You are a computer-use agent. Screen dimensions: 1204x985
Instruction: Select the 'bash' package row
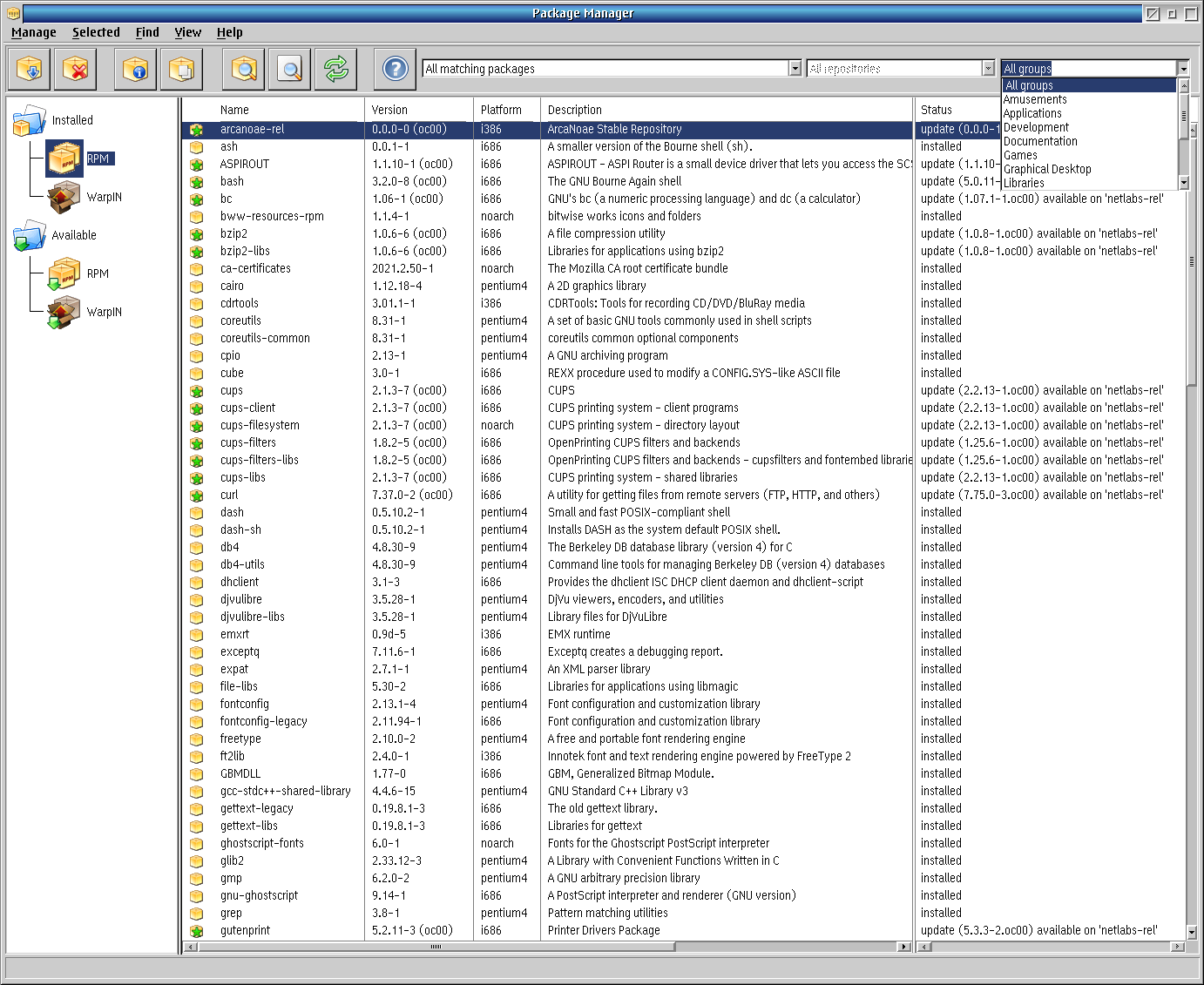tap(232, 181)
